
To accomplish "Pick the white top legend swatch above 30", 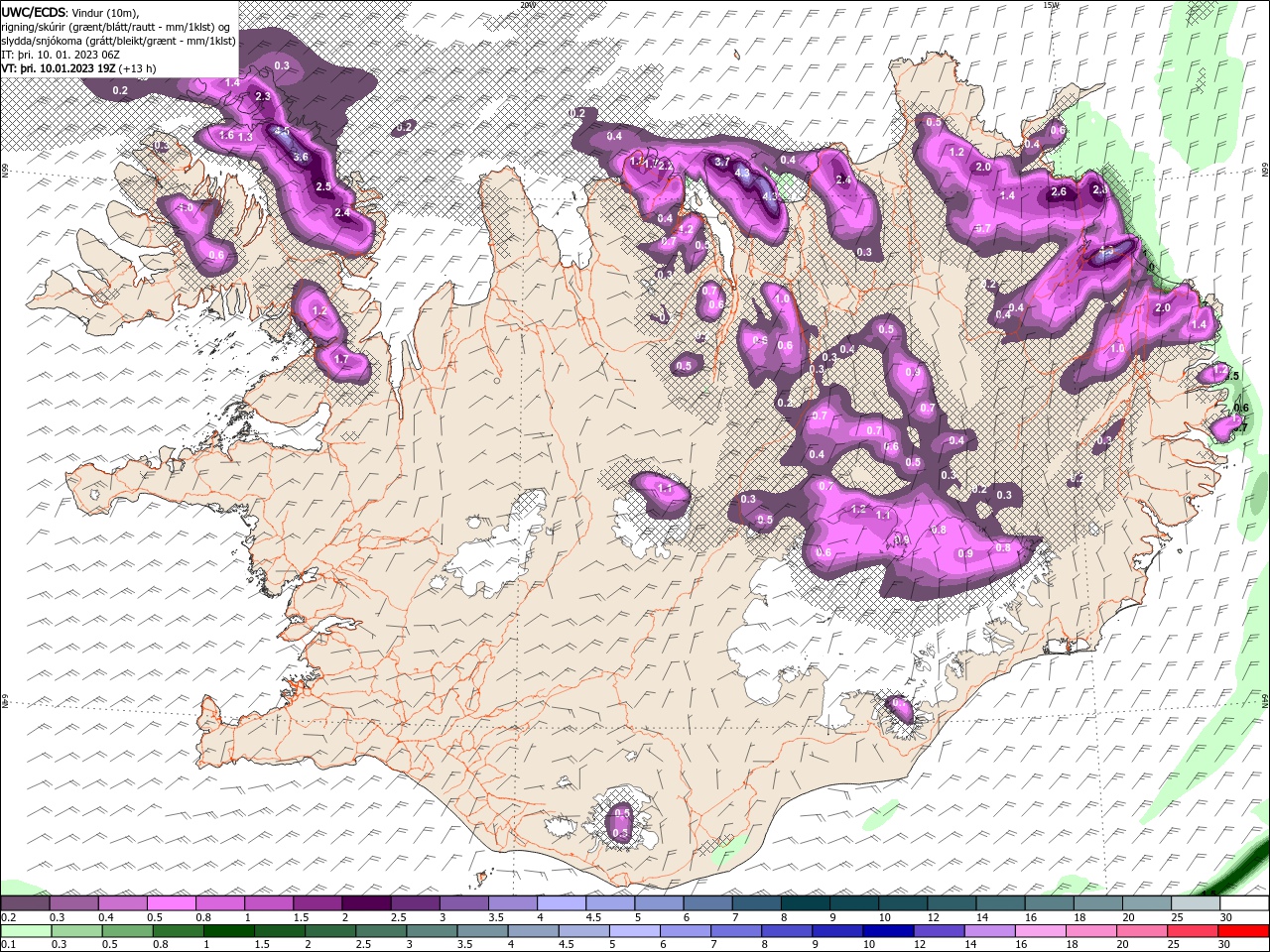I will click(x=1243, y=903).
